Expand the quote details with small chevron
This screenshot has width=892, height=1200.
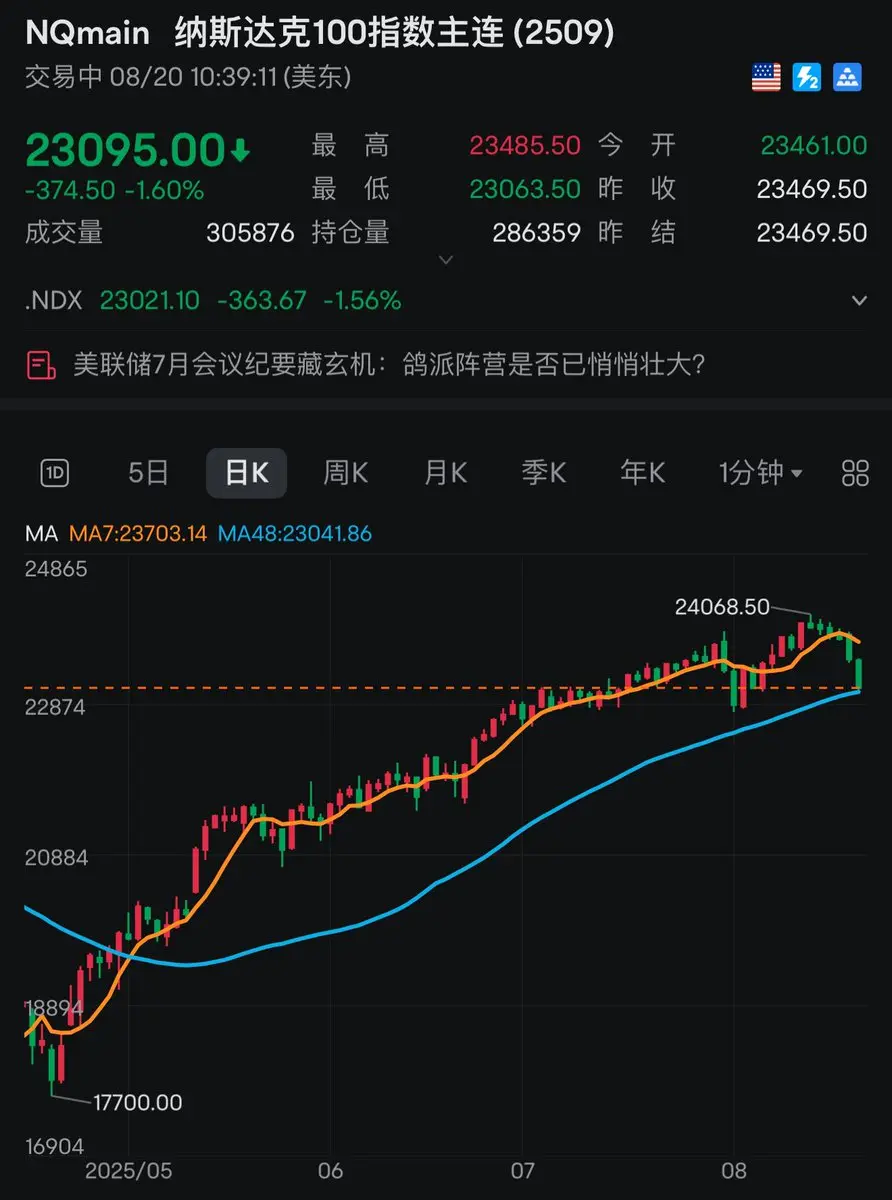click(x=447, y=260)
